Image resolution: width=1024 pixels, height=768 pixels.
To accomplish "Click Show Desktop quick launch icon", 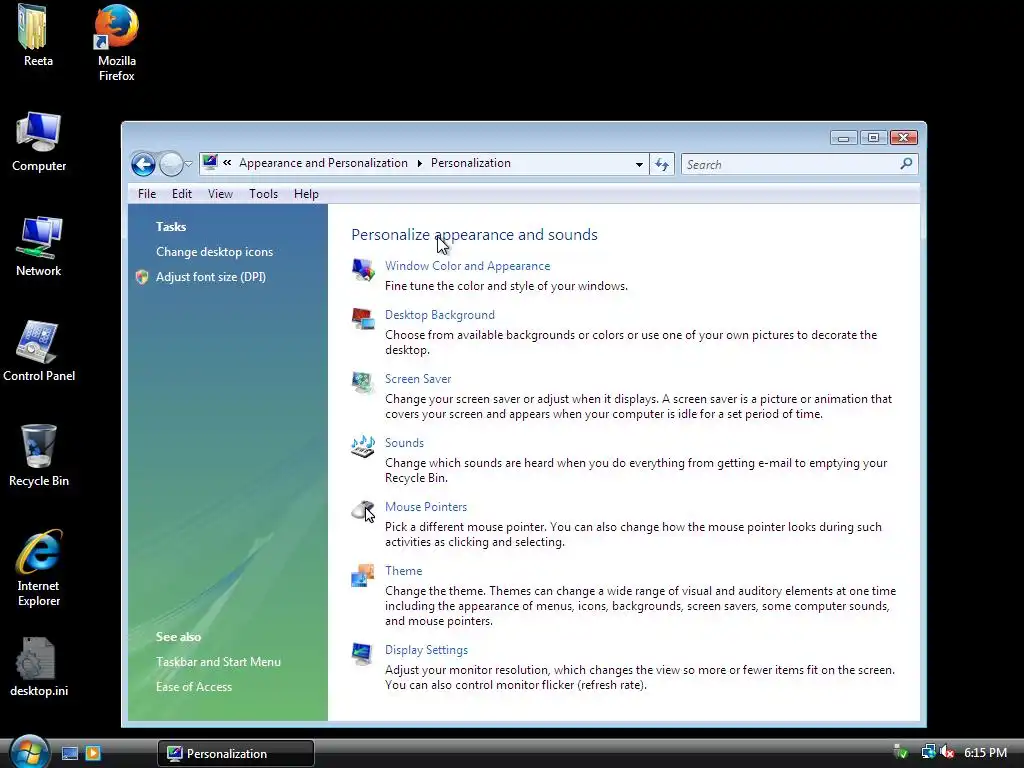I will point(70,753).
